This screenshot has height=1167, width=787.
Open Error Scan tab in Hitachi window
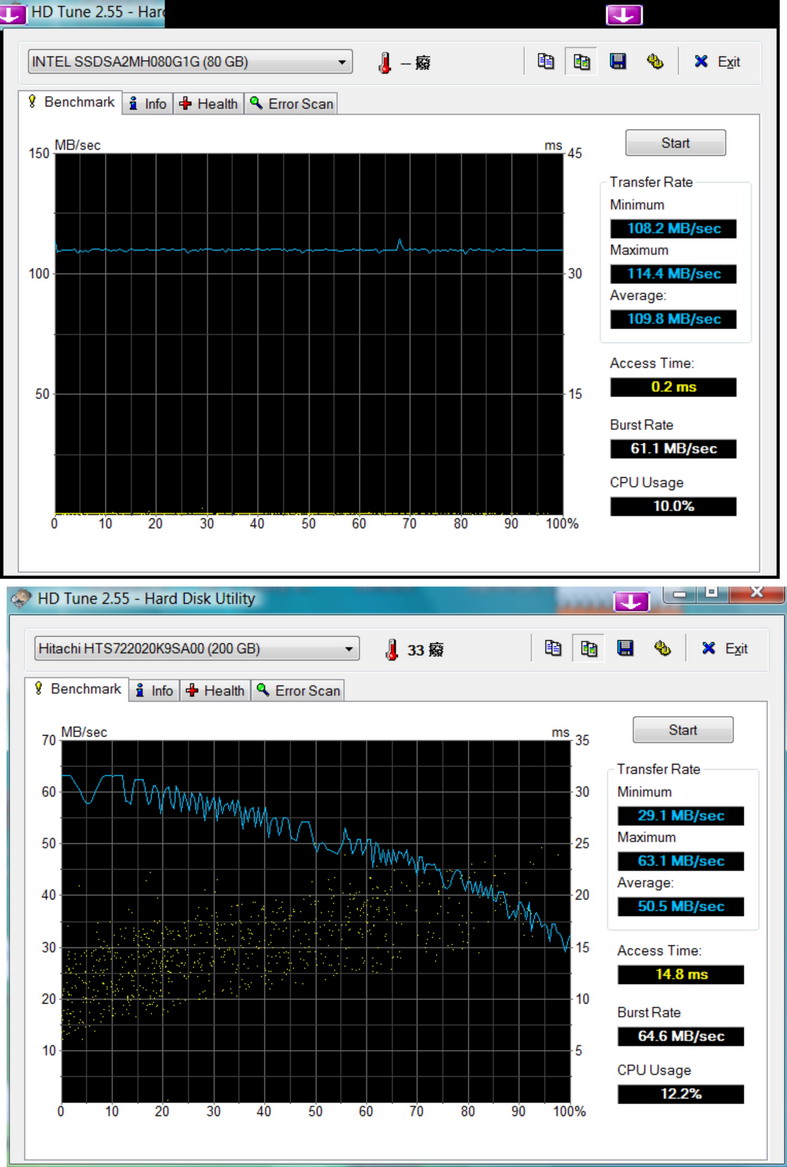(298, 690)
